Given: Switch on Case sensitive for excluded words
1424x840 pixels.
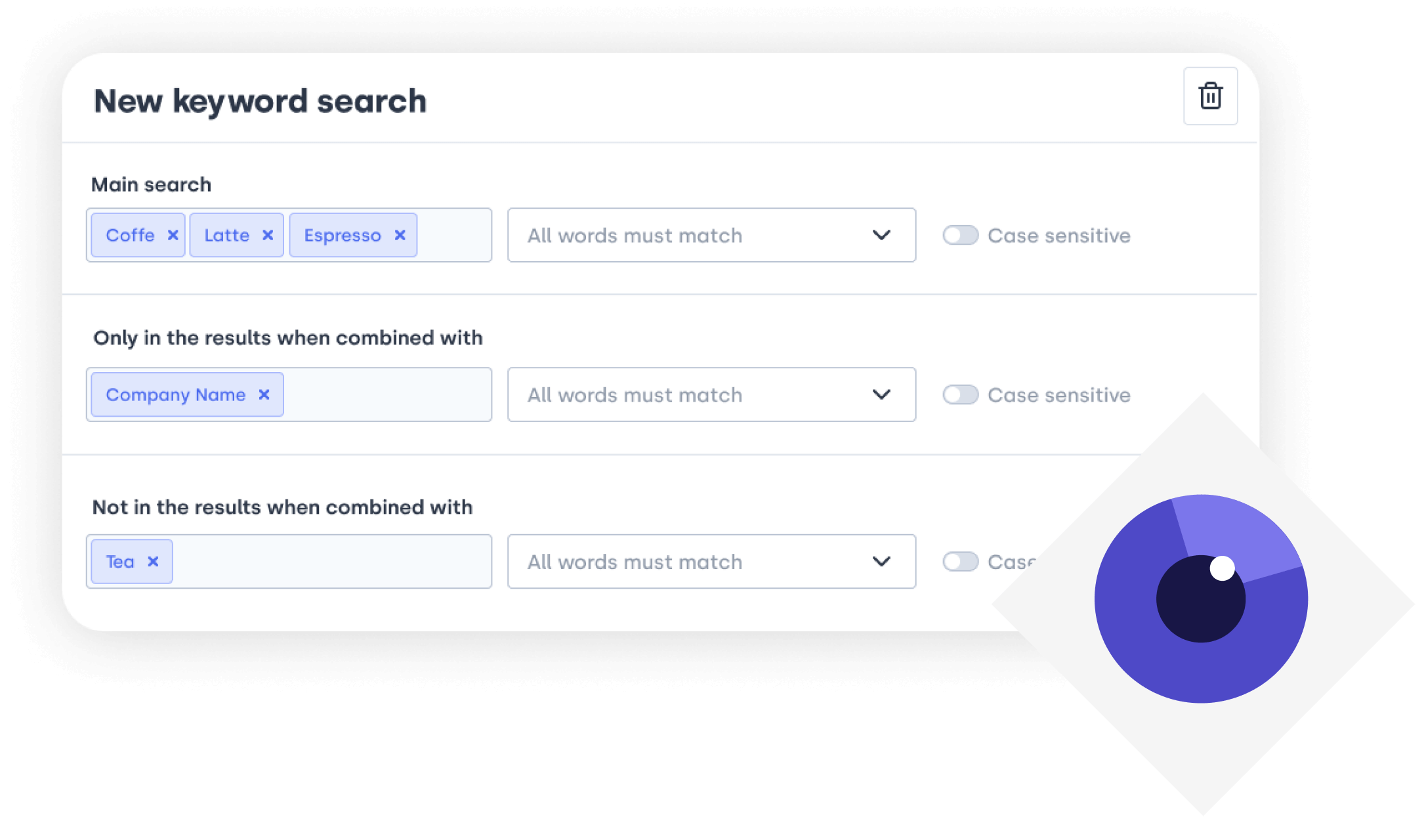Looking at the screenshot, I should pyautogui.click(x=960, y=561).
